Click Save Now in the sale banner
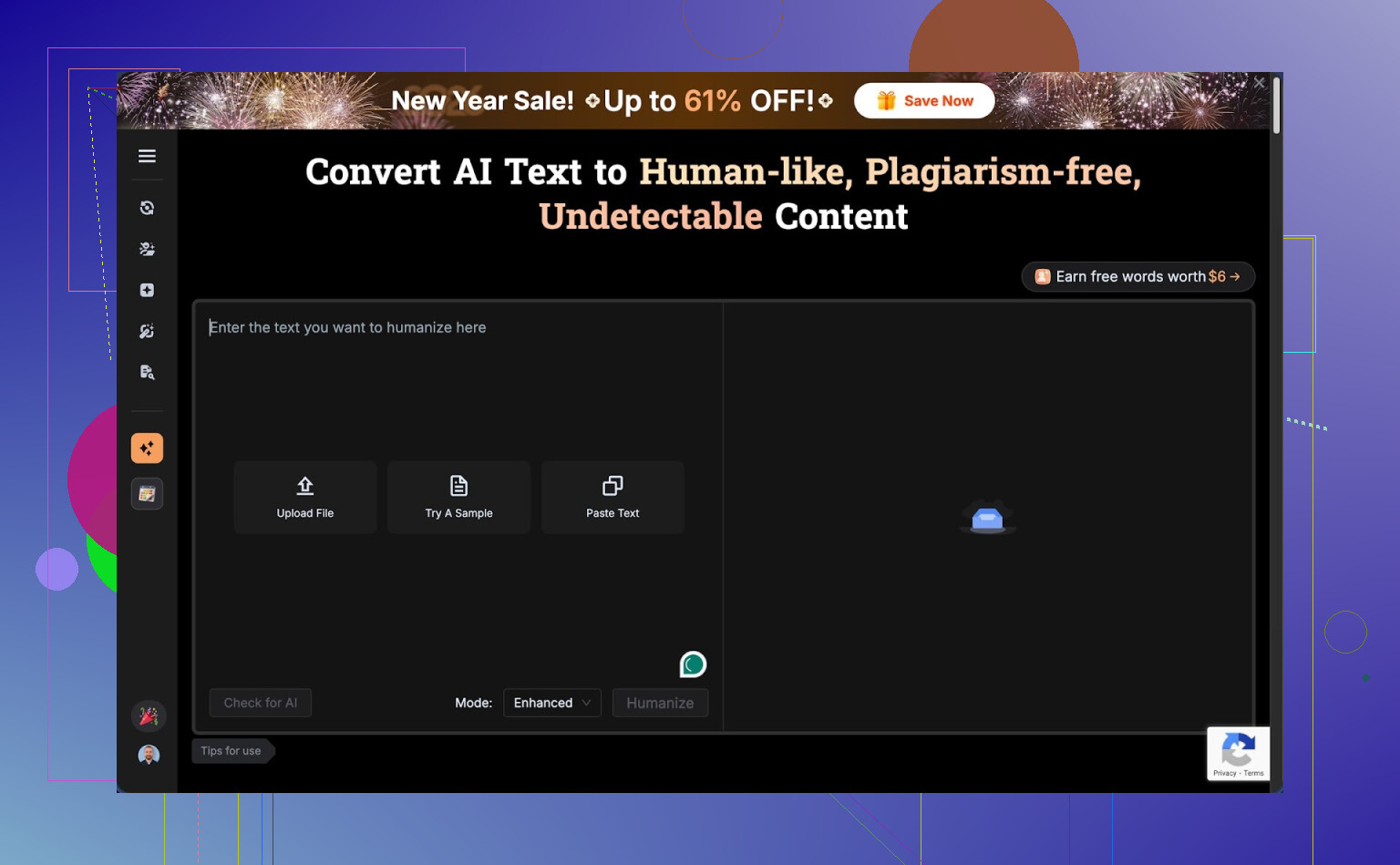The width and height of the screenshot is (1400, 865). pos(924,101)
